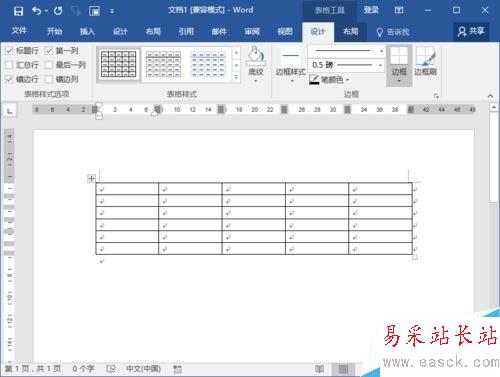Click the 边框 borders grid icon
Image resolution: width=500 pixels, height=377 pixels.
tap(399, 56)
